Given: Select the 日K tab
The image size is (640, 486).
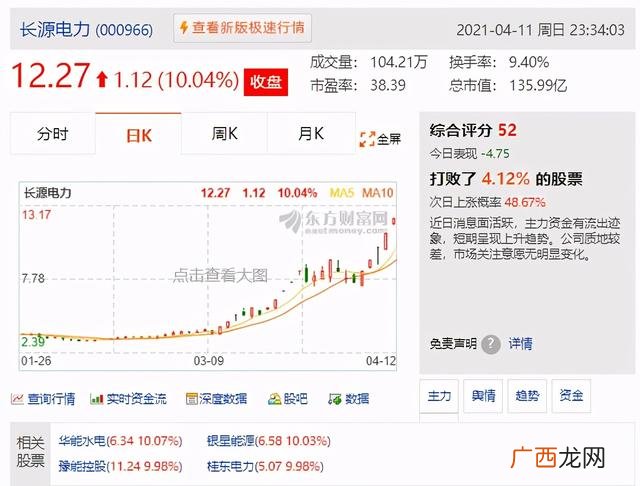Looking at the screenshot, I should (x=138, y=134).
